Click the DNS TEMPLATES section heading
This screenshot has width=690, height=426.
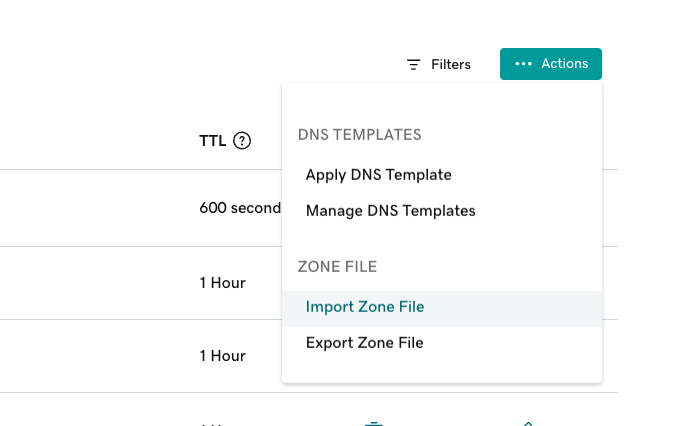[359, 135]
